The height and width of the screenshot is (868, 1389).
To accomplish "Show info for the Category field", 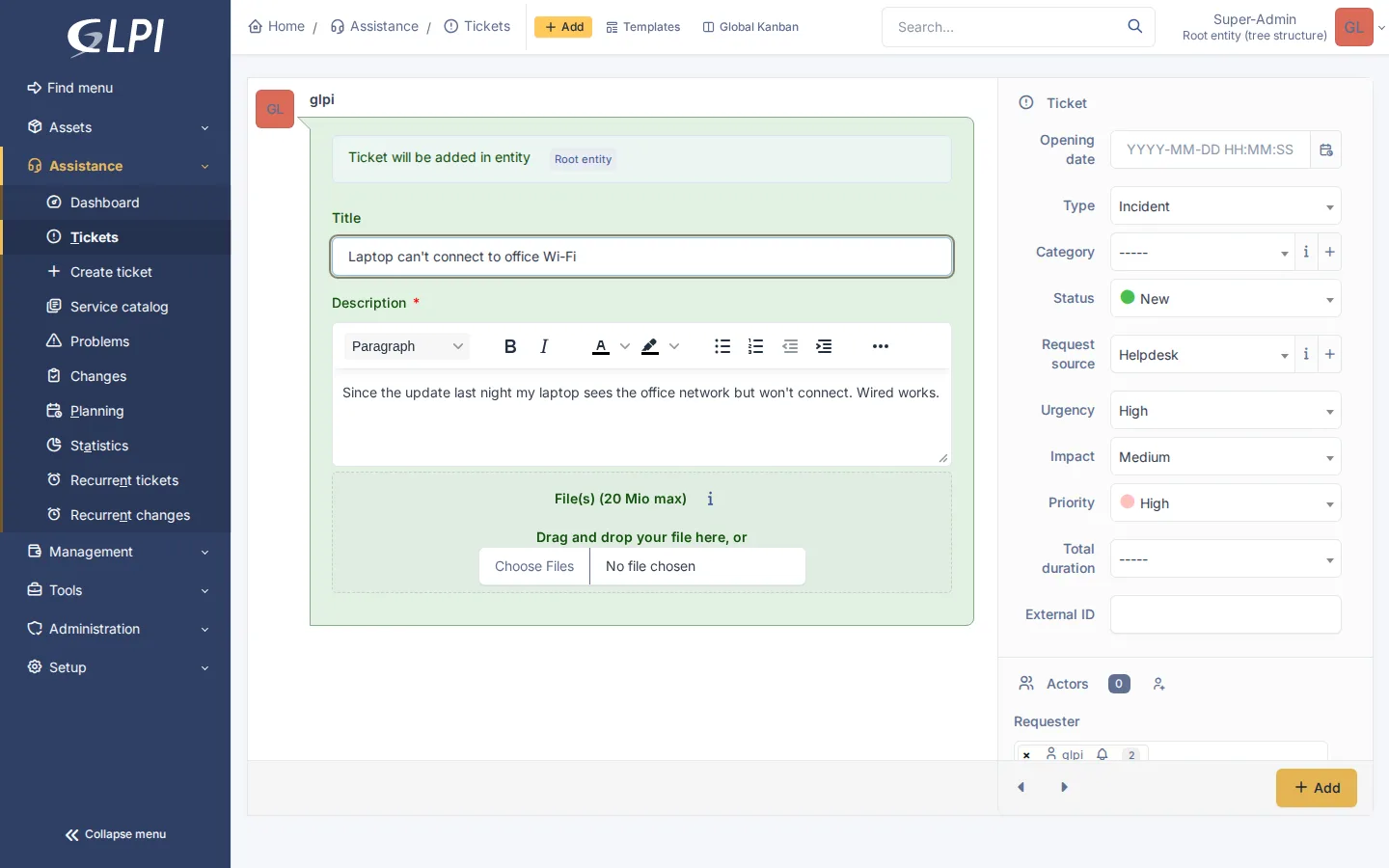I will pos(1306,252).
